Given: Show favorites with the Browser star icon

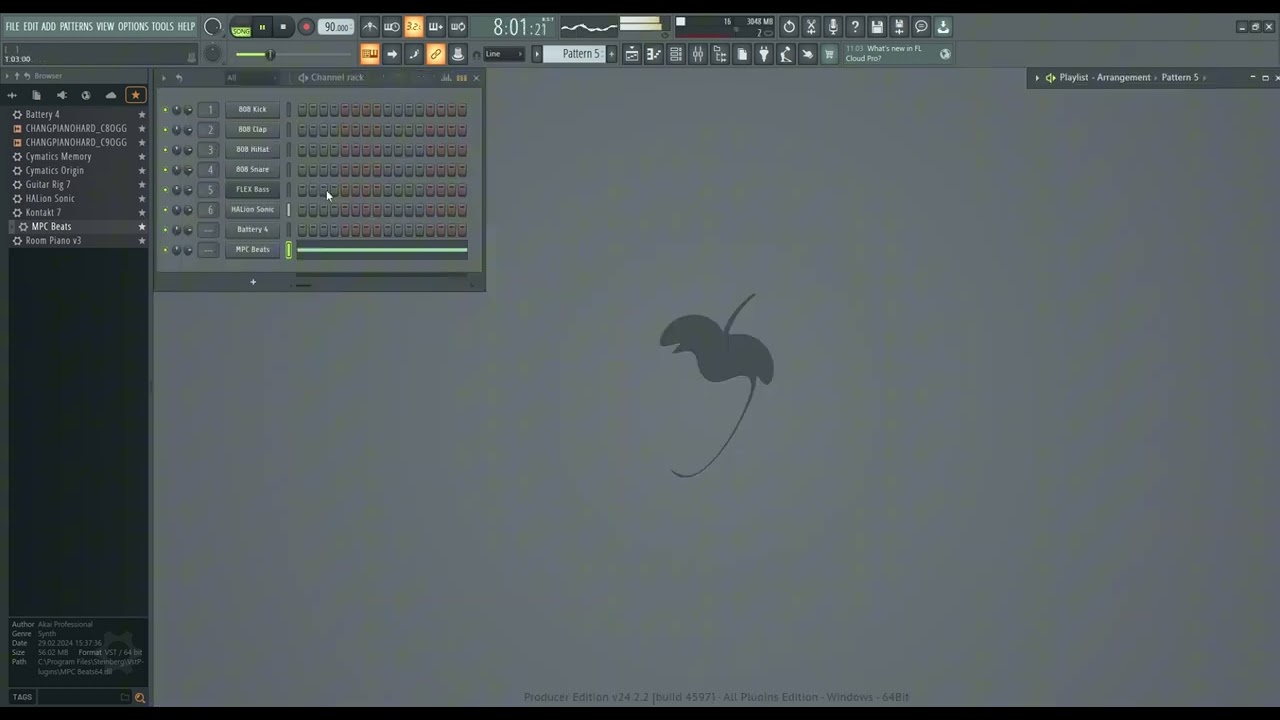Looking at the screenshot, I should (135, 95).
